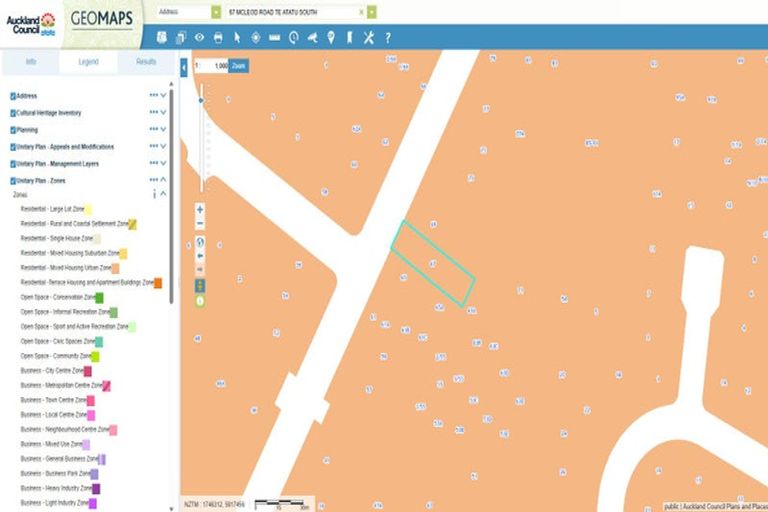
Task: Select the pointer arrow tool
Action: pos(237,37)
